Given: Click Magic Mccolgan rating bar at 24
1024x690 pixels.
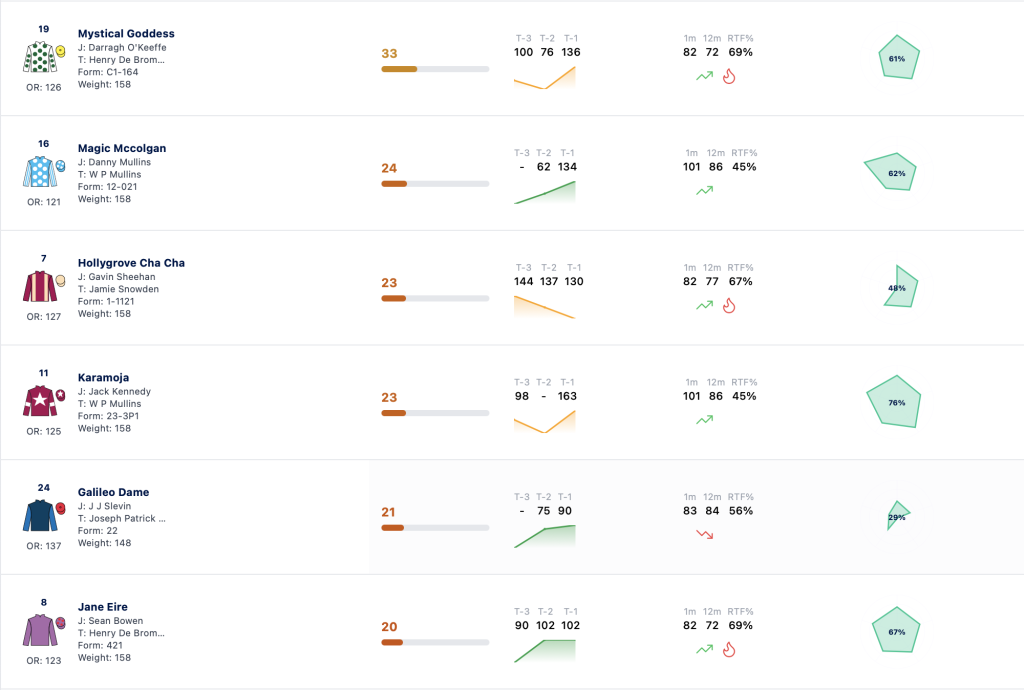Looking at the screenshot, I should click(435, 184).
